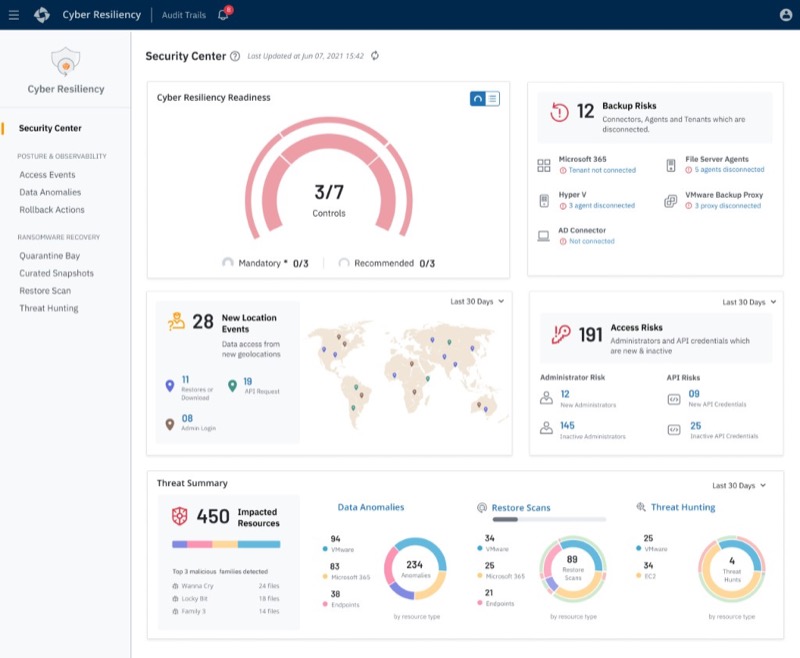Click the AD Connector Not connected link
The image size is (800, 658).
592,241
